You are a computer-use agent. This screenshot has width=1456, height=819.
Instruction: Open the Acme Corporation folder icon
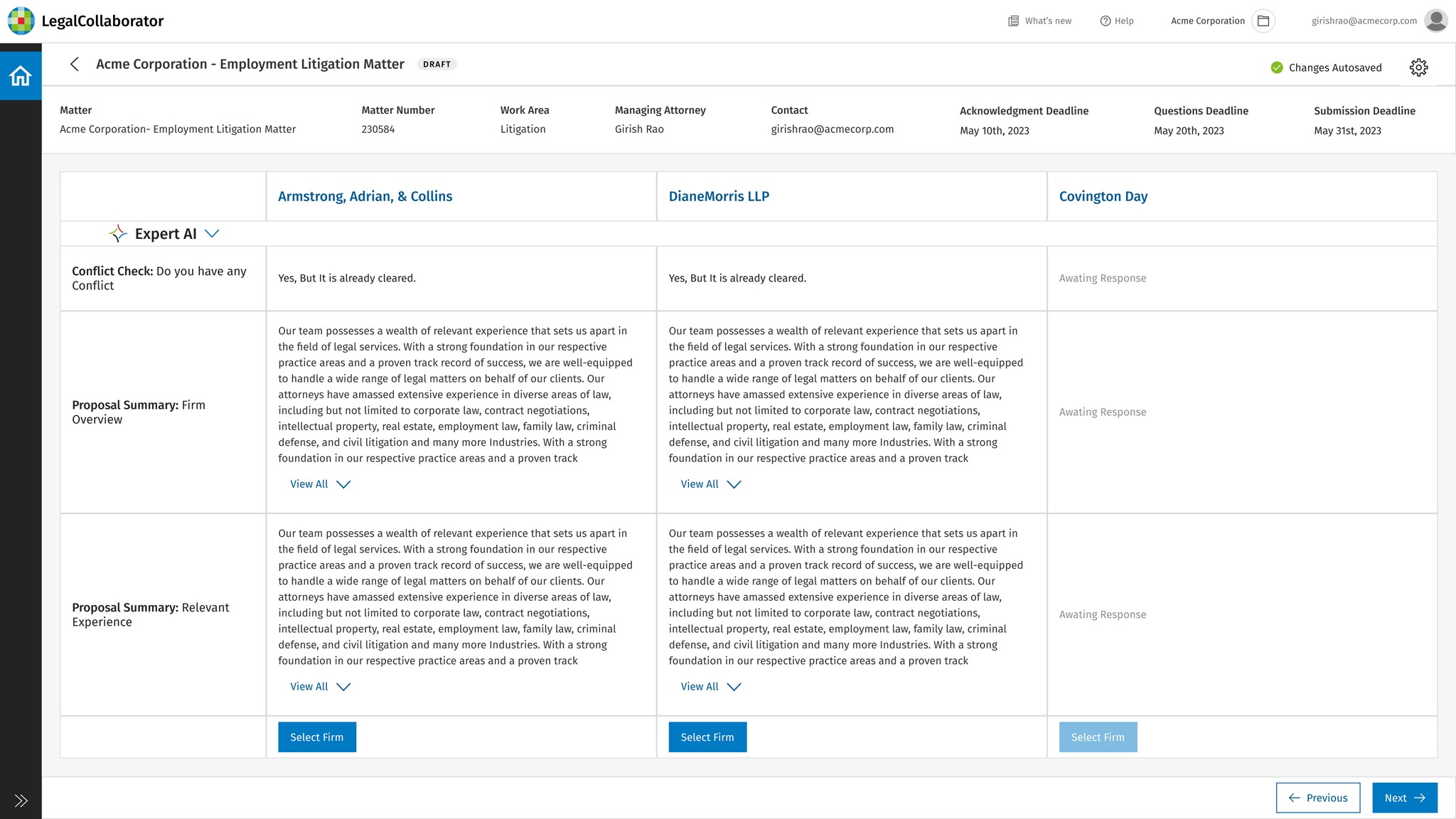point(1263,21)
